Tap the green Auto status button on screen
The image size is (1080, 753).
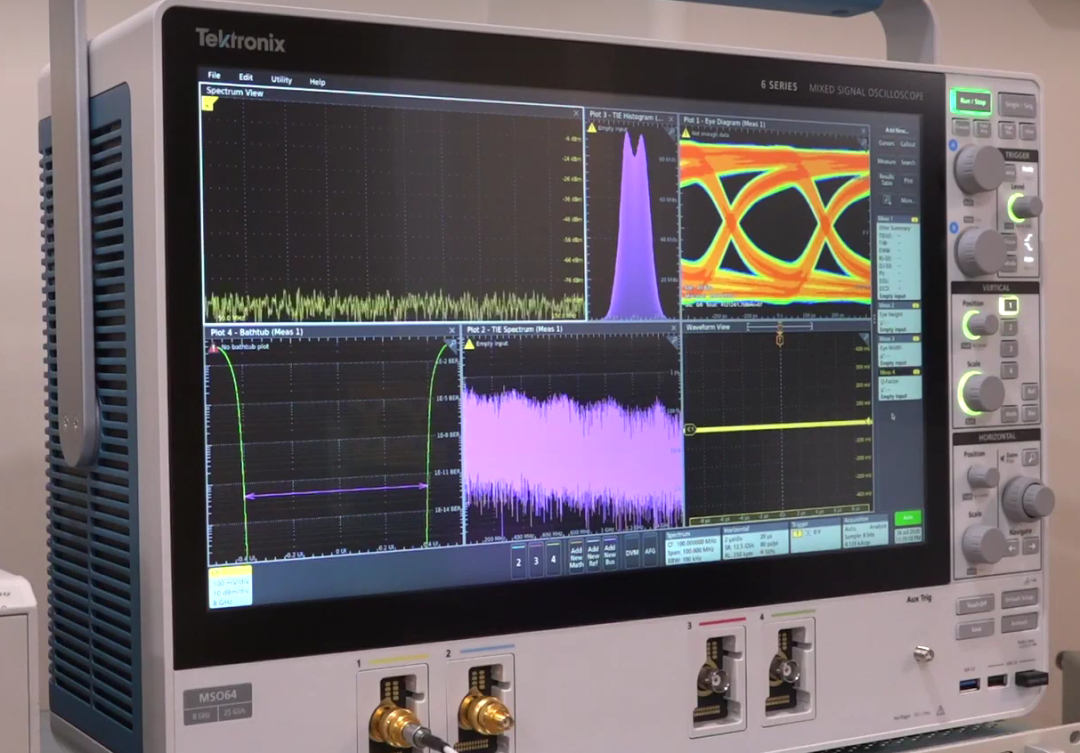[x=907, y=518]
